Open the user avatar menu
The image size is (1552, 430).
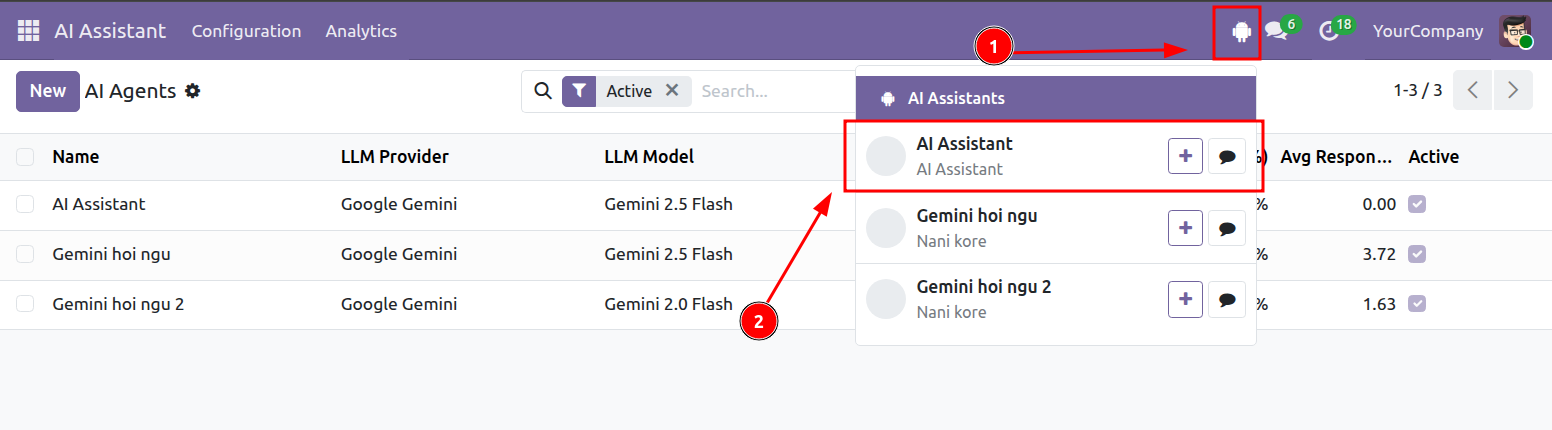coord(1516,31)
